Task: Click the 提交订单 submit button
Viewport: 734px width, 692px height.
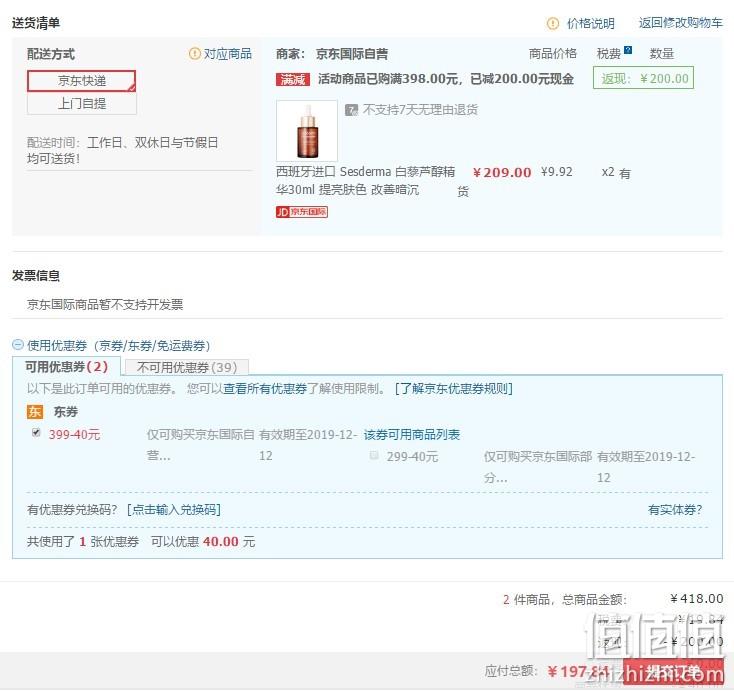Action: point(673,672)
